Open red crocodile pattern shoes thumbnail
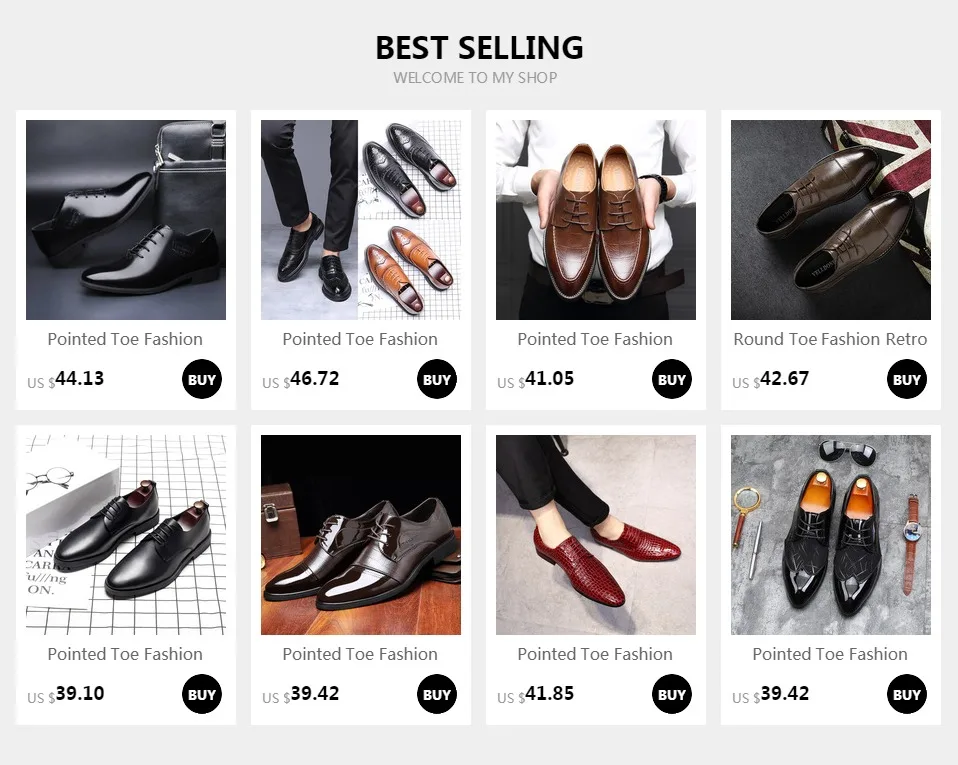 596,535
